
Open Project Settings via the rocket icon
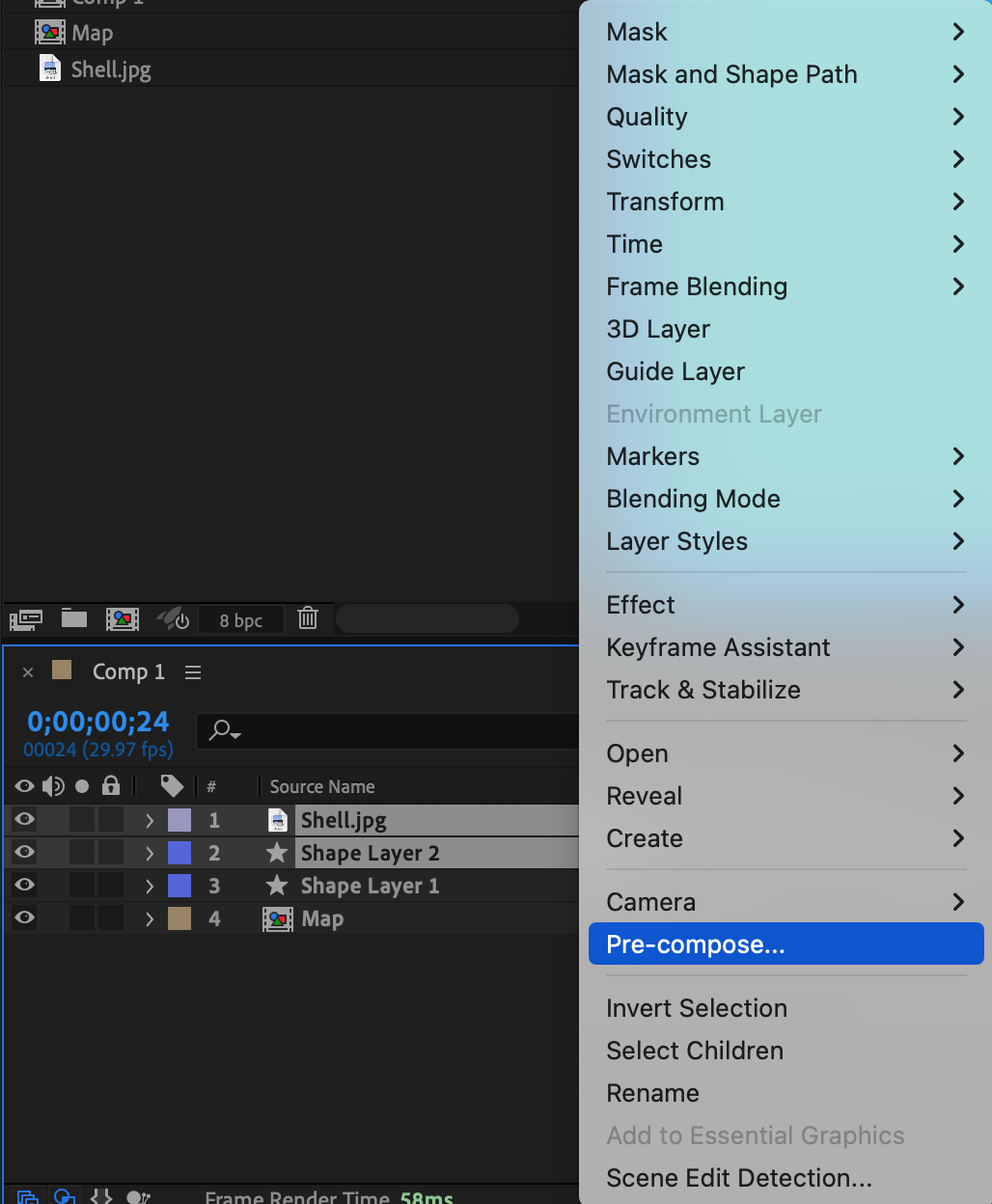point(174,619)
